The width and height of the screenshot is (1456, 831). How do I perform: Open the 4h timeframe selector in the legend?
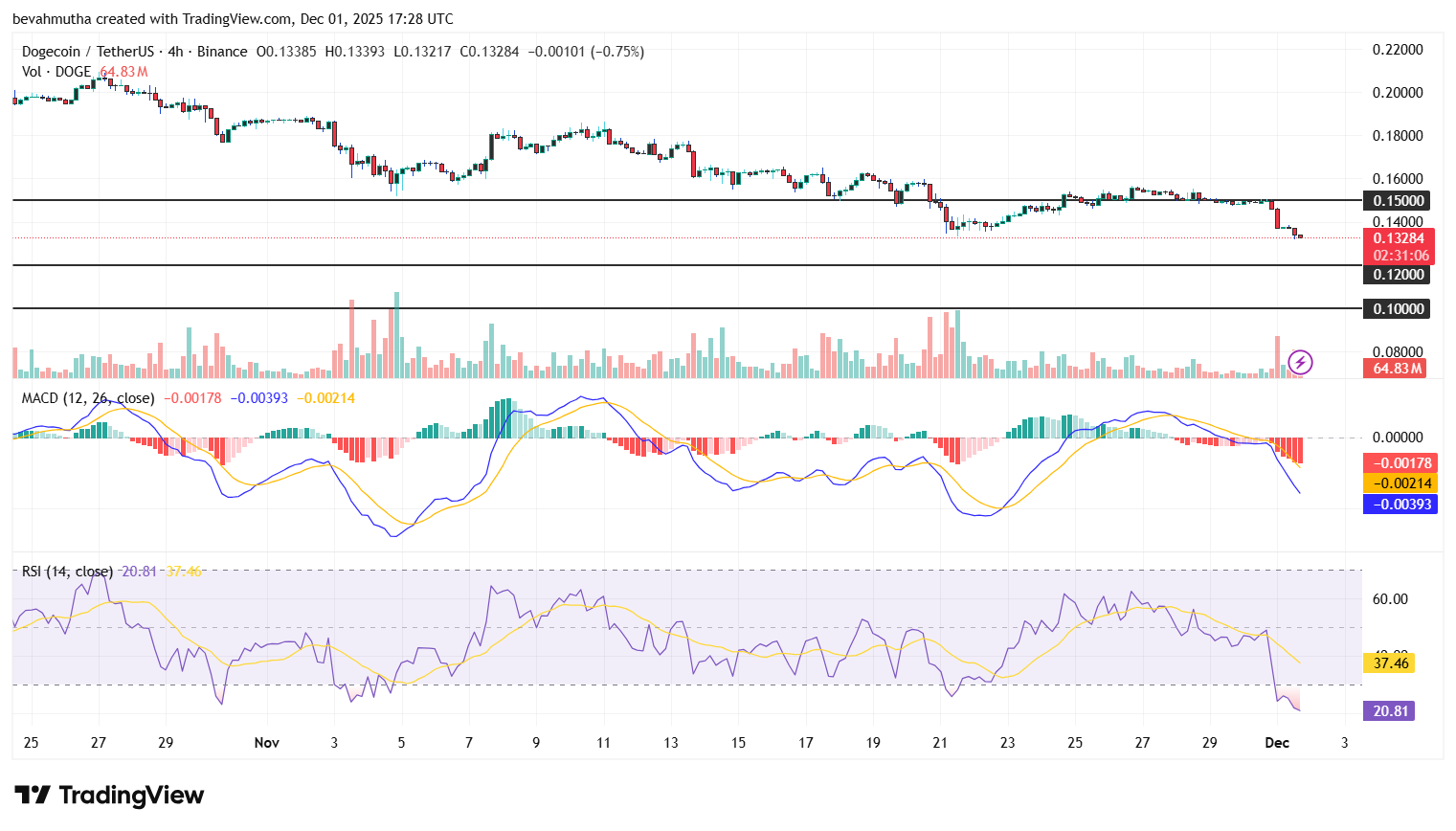(172, 52)
